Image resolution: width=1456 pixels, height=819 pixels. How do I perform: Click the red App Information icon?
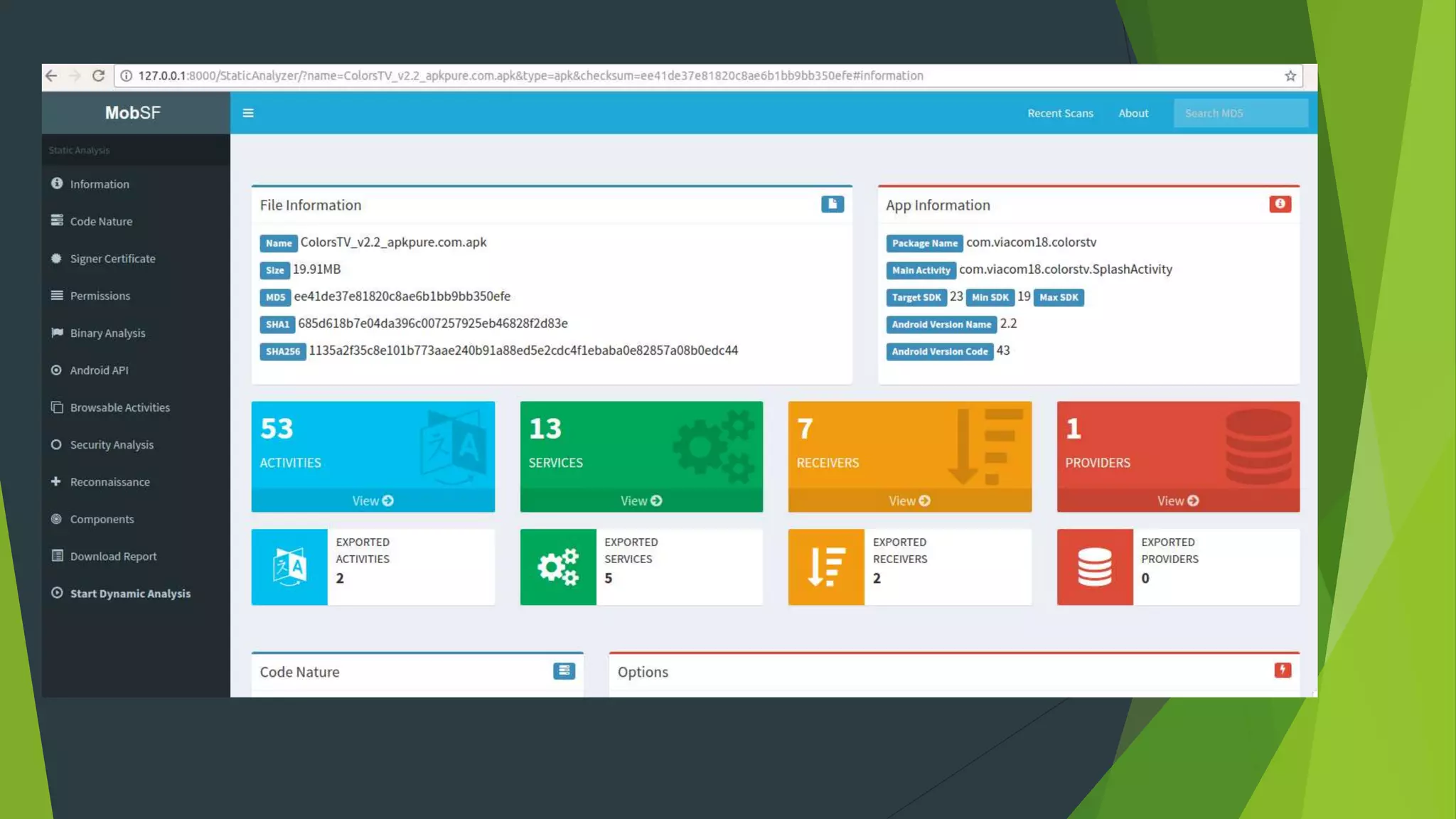click(1280, 205)
